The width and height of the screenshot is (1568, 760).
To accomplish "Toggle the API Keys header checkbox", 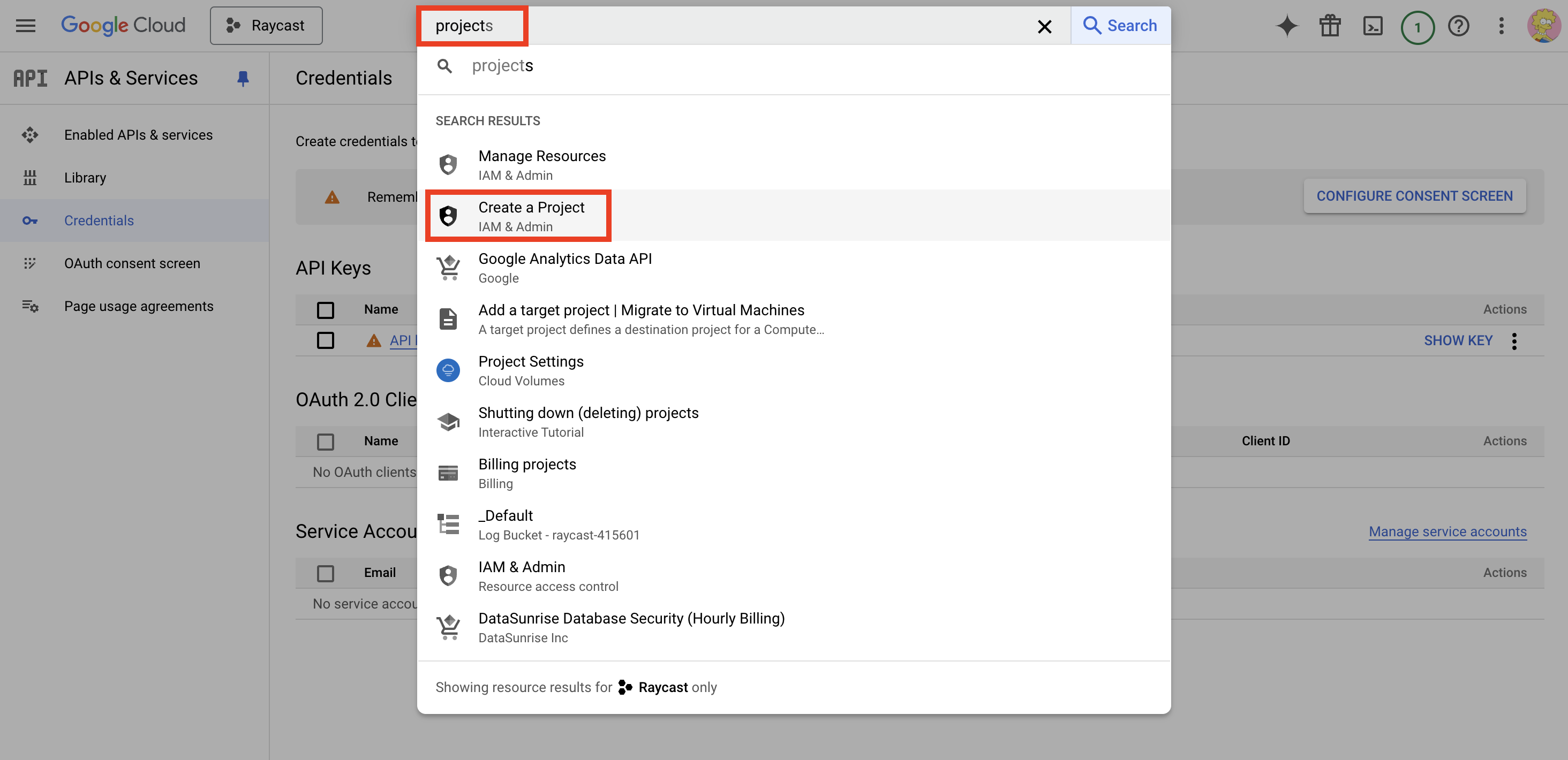I will (x=326, y=310).
